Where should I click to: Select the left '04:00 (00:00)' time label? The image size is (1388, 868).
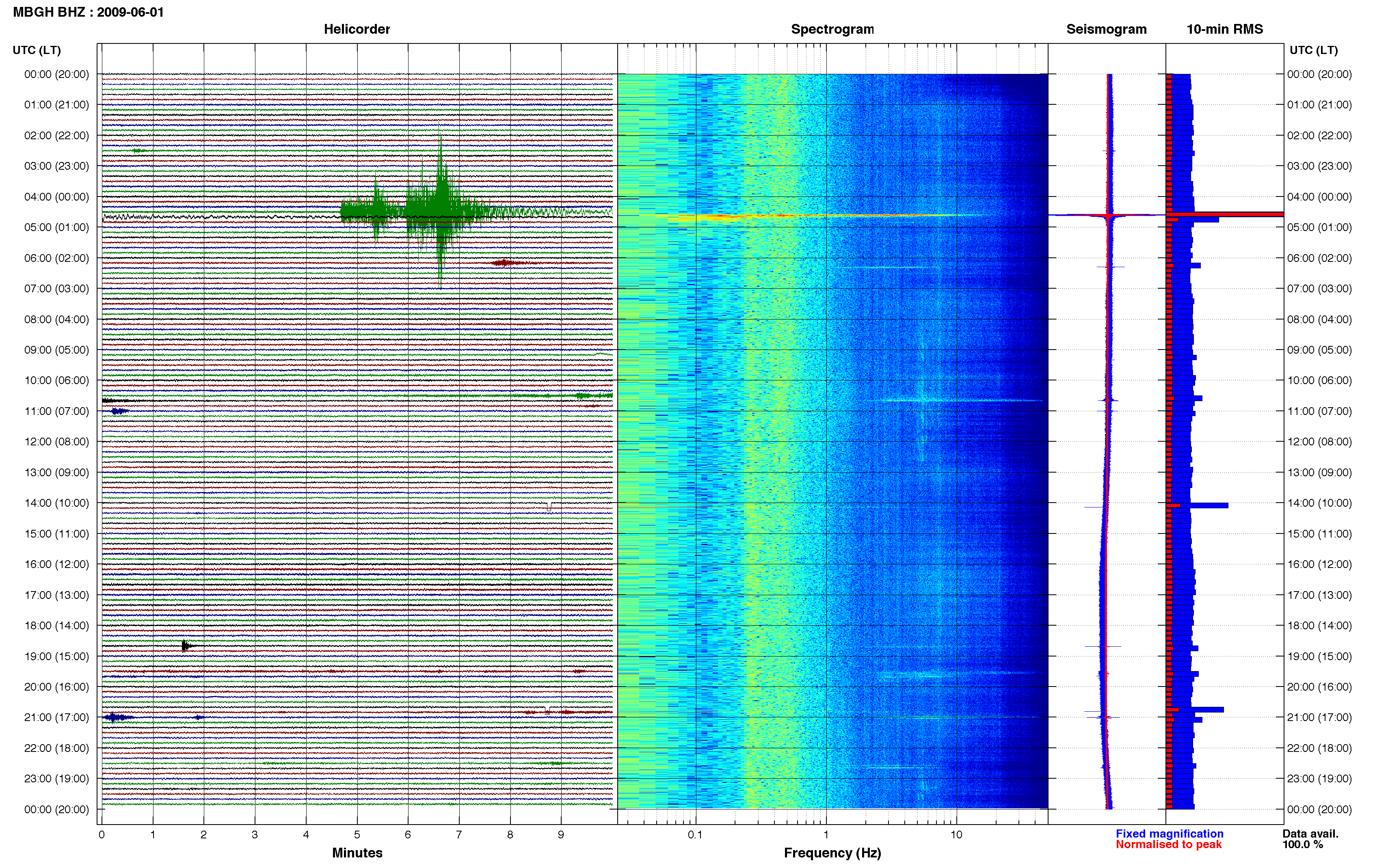[56, 197]
